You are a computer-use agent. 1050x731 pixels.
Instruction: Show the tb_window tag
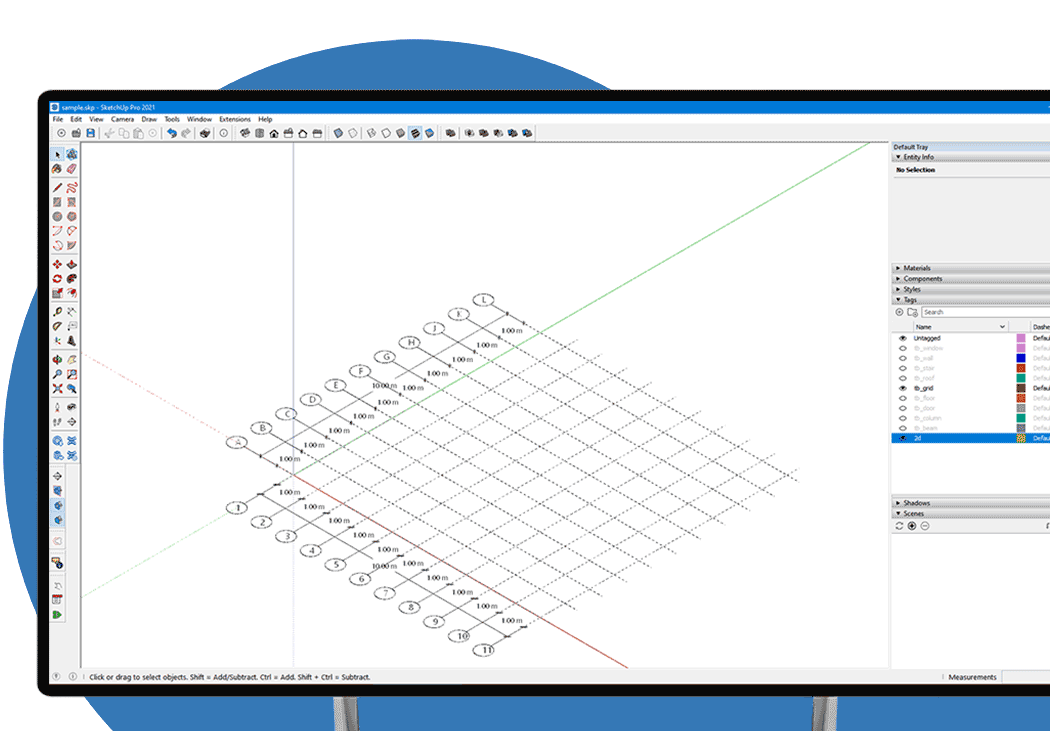click(x=902, y=348)
